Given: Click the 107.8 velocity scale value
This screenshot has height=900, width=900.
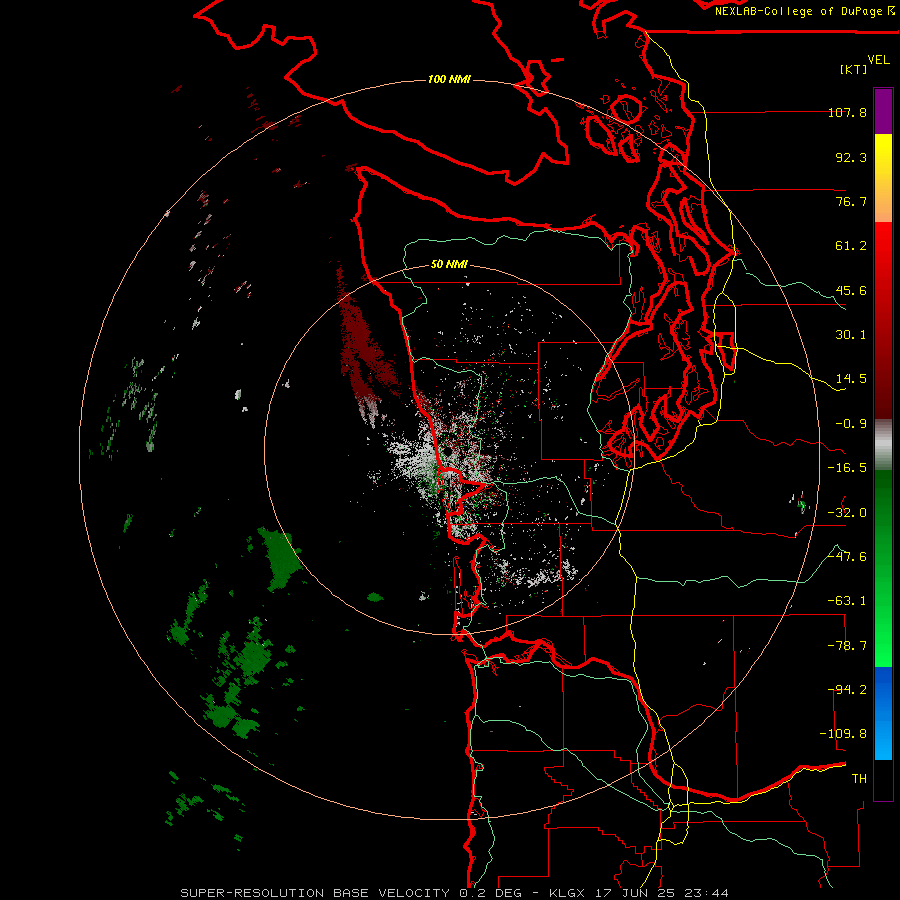Looking at the screenshot, I should (x=847, y=112).
